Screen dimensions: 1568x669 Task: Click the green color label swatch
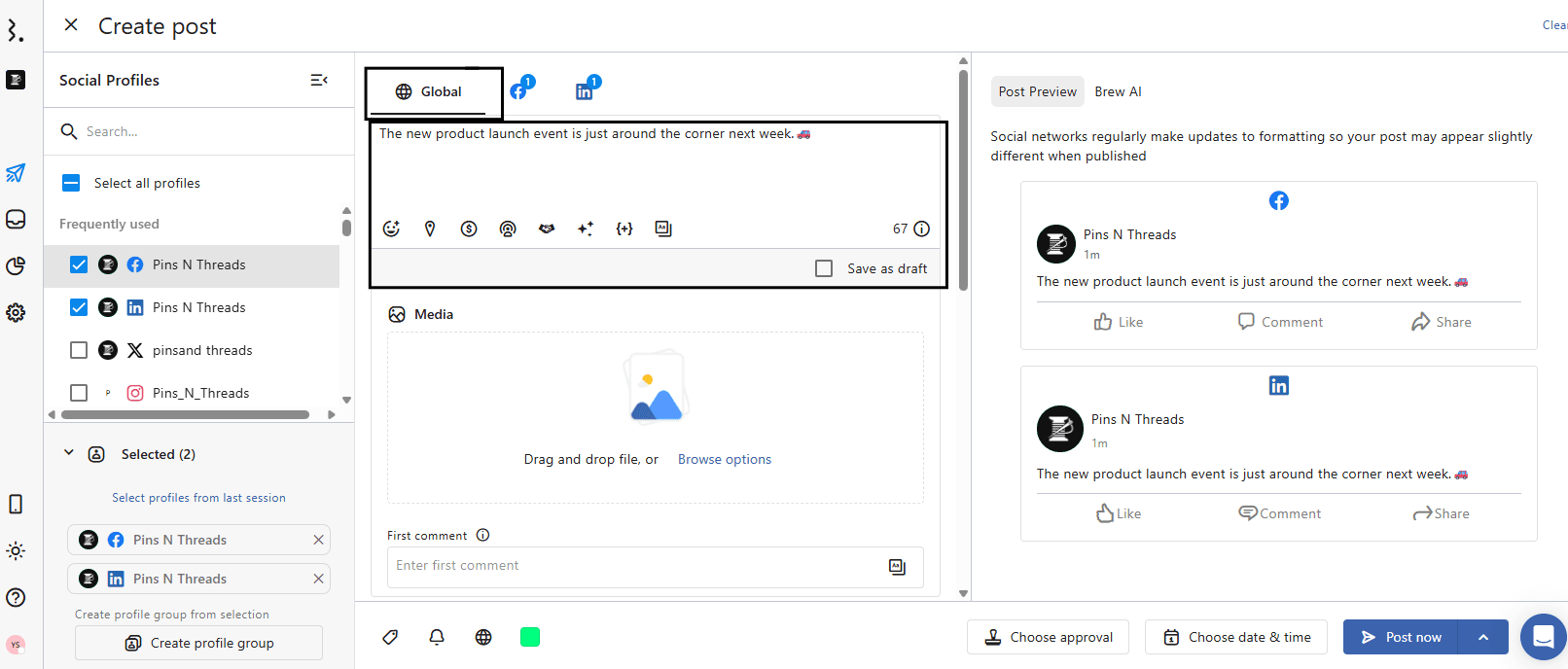(x=530, y=637)
